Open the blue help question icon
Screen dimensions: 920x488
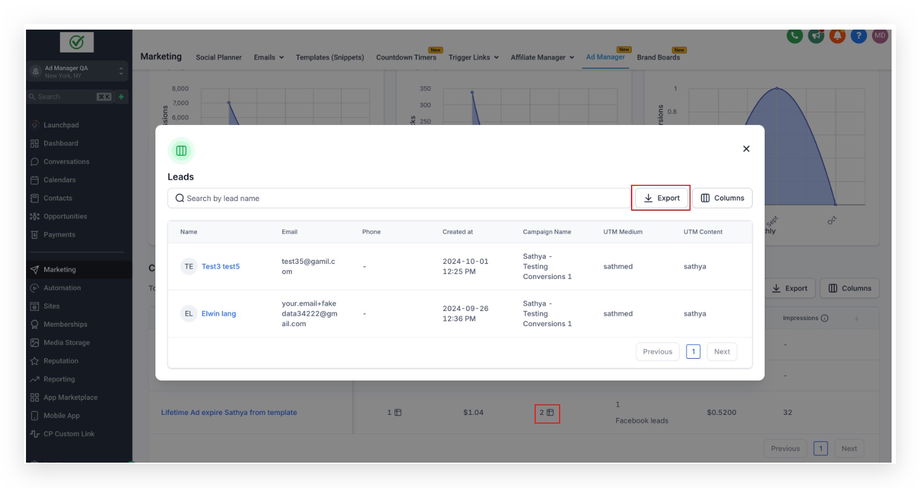pos(858,36)
